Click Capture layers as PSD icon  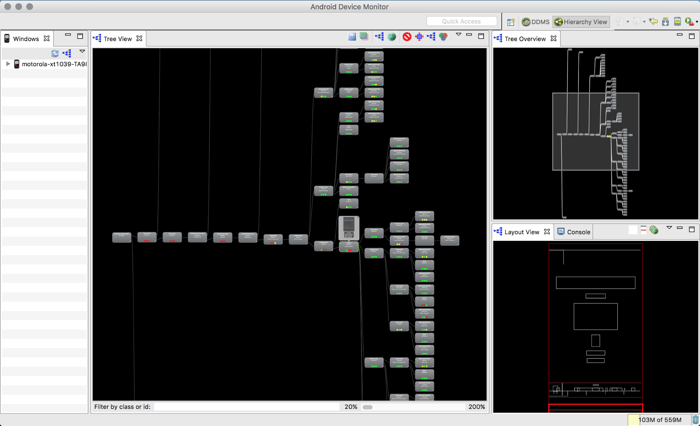pos(364,37)
